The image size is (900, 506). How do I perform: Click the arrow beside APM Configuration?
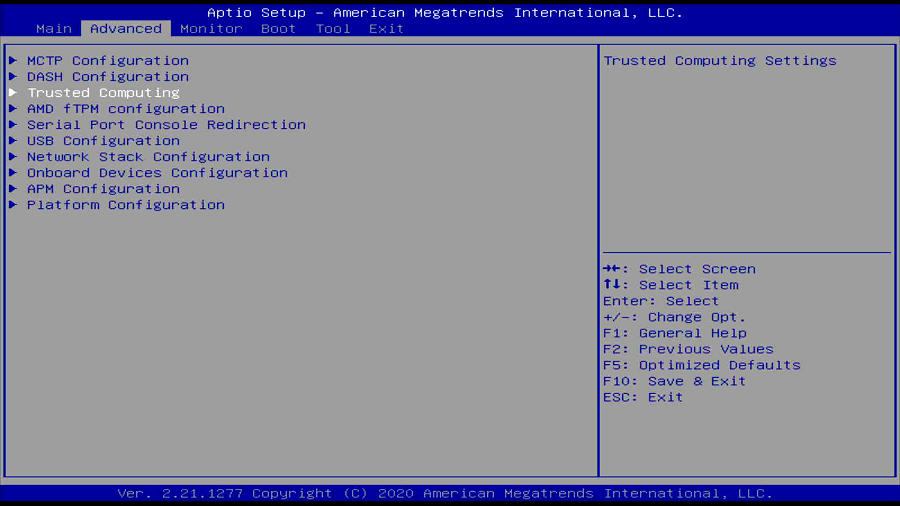(13, 189)
